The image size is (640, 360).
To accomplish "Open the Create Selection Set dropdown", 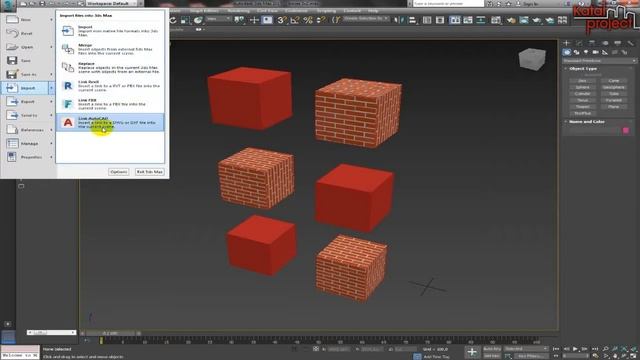I will point(365,19).
